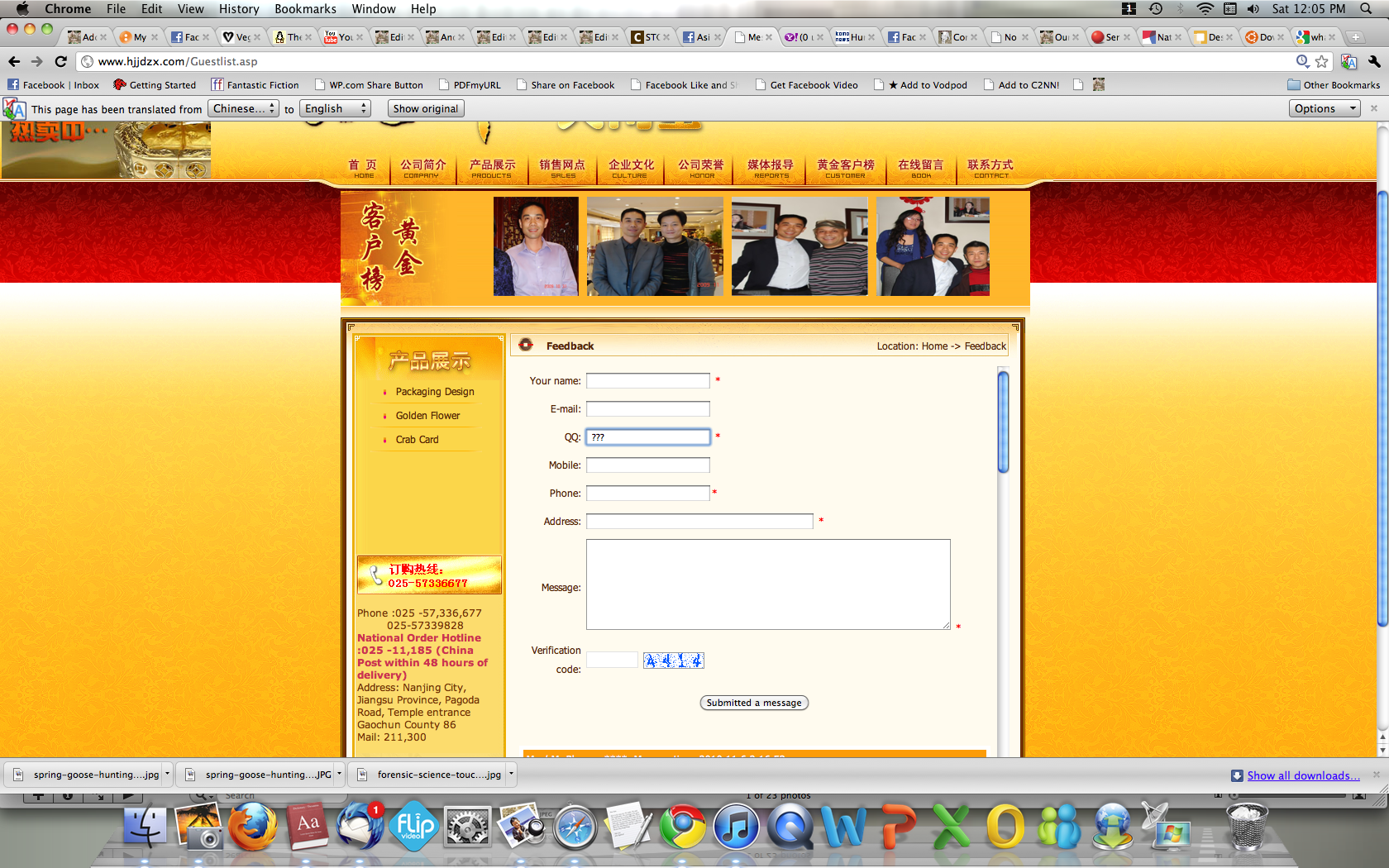Open the Golden Flower product link
This screenshot has height=868, width=1389.
click(x=427, y=416)
